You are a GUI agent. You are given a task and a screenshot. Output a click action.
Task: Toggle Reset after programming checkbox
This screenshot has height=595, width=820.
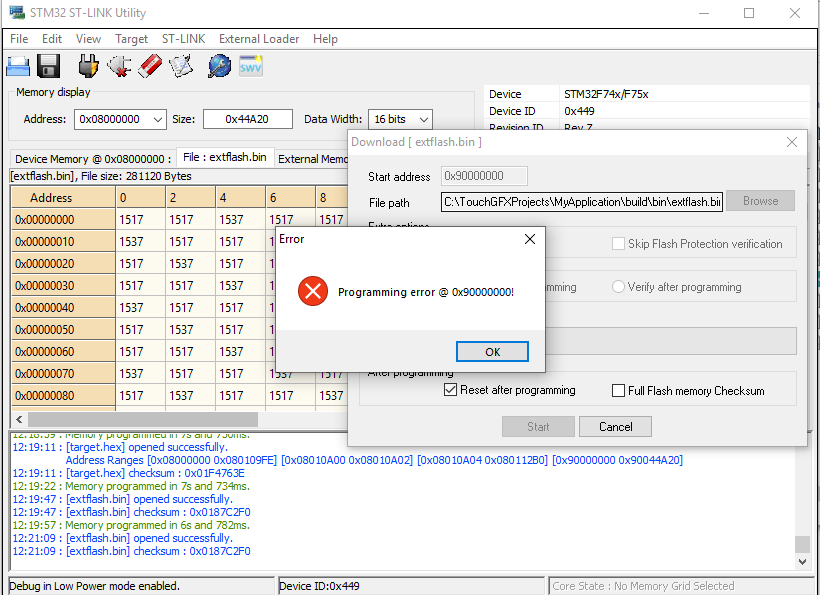(450, 390)
